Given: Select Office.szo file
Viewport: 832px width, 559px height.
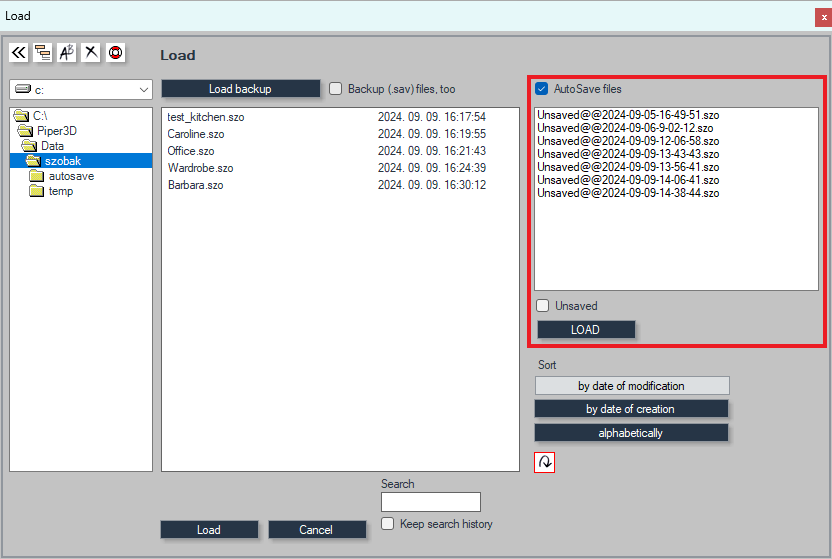Looking at the screenshot, I should click(191, 151).
